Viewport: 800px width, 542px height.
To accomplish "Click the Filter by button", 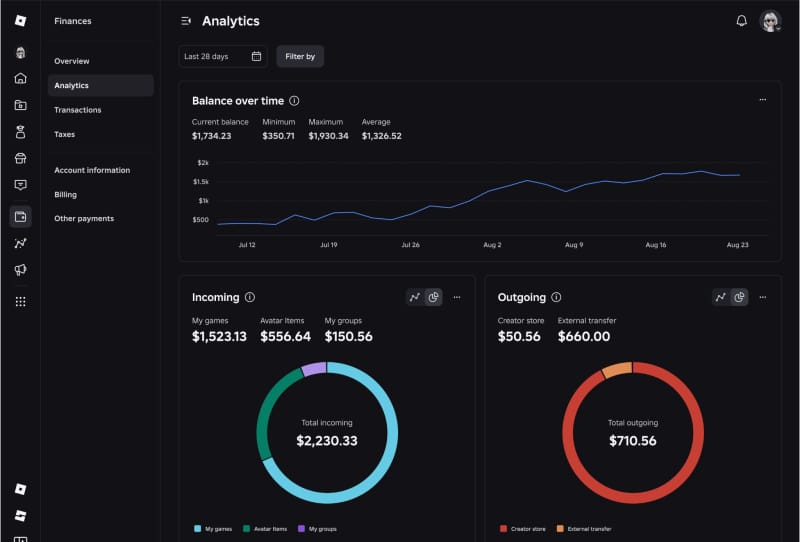I will [x=300, y=56].
